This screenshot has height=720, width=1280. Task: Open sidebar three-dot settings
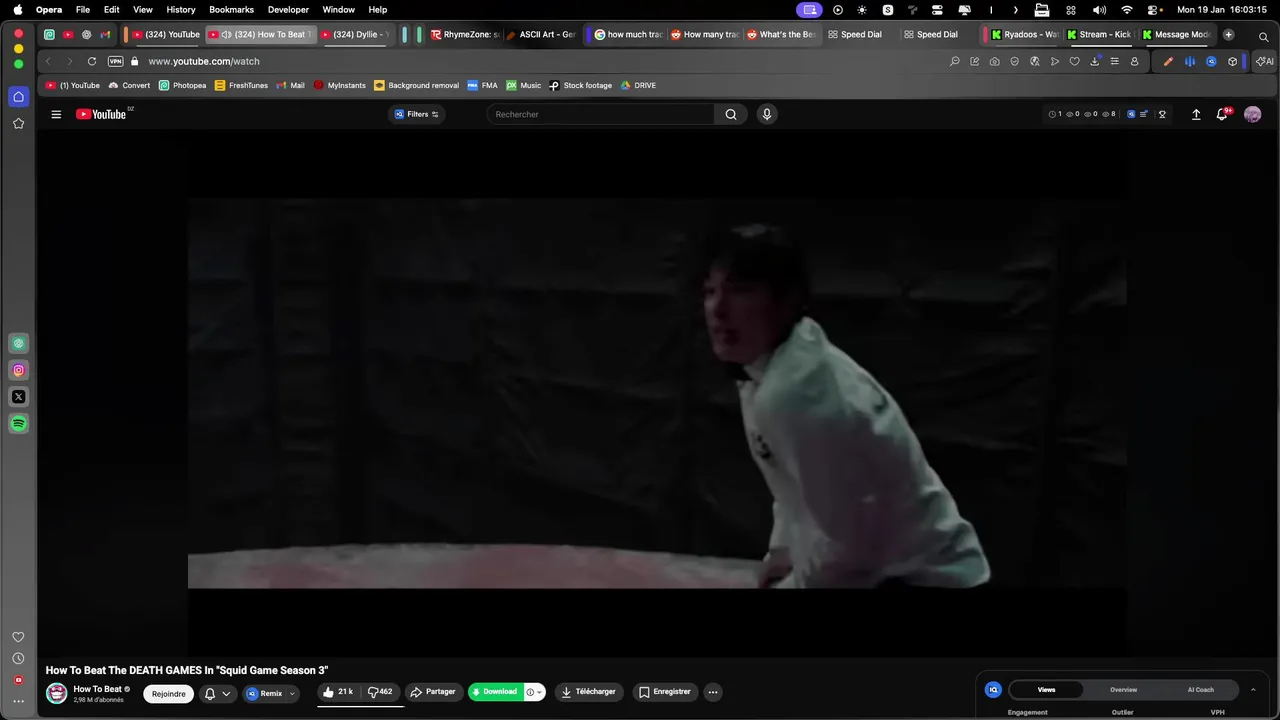click(x=18, y=701)
